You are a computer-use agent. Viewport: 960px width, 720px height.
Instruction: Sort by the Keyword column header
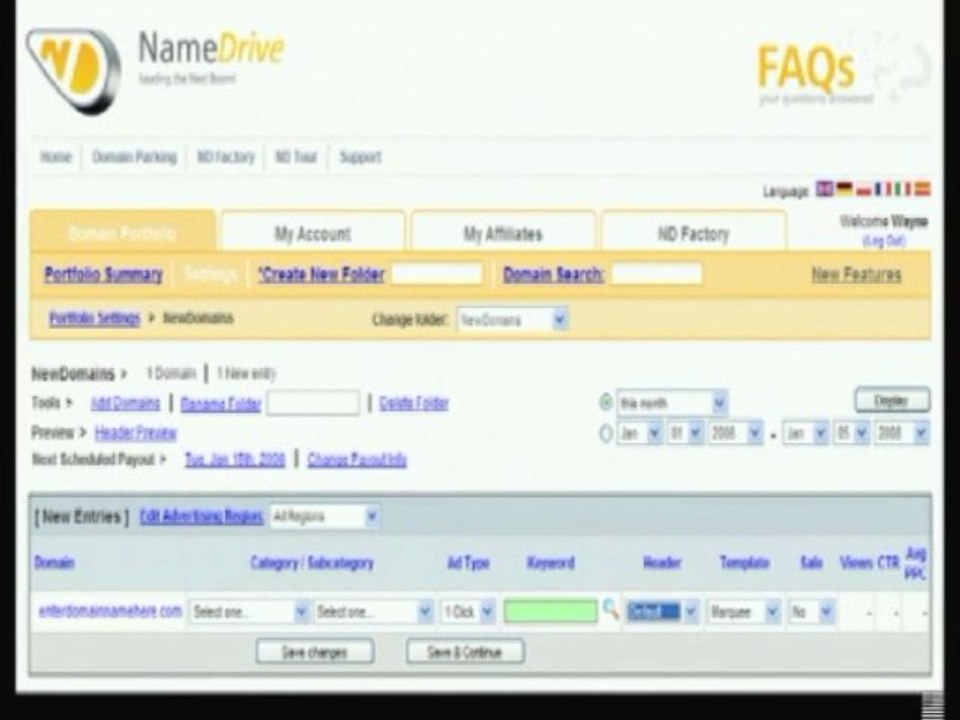click(x=550, y=563)
